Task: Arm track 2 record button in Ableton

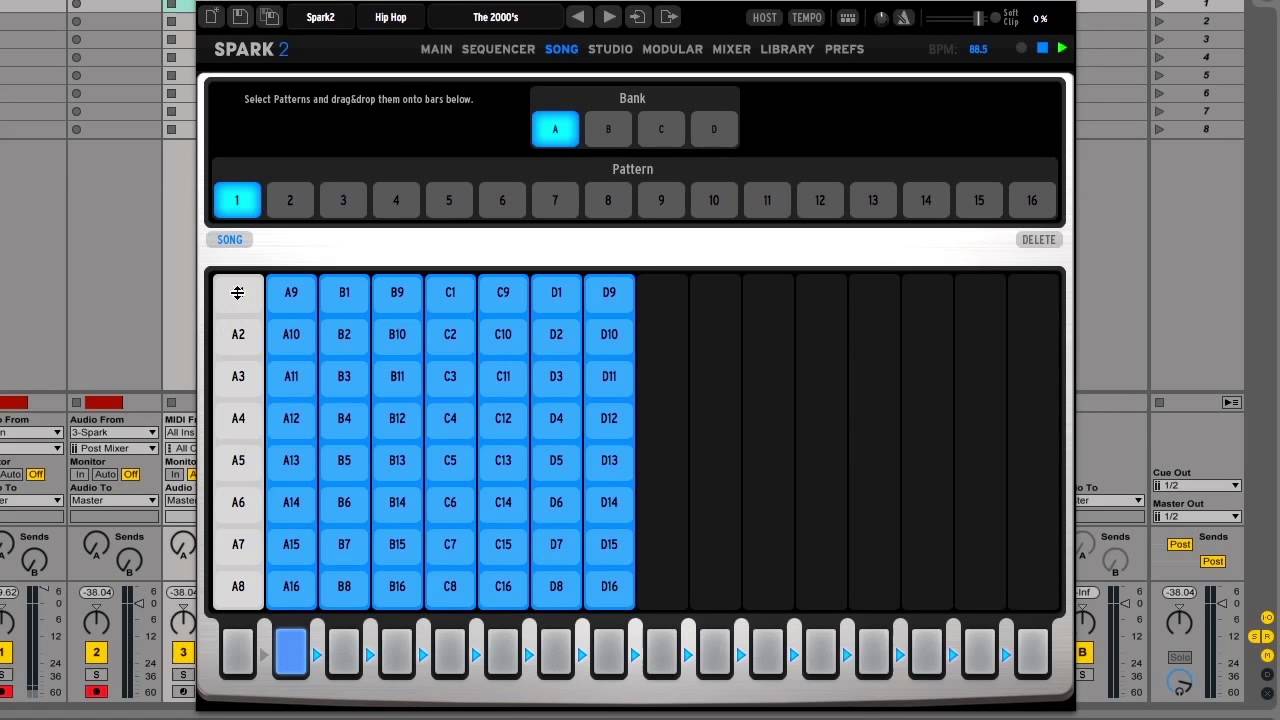Action: point(97,691)
